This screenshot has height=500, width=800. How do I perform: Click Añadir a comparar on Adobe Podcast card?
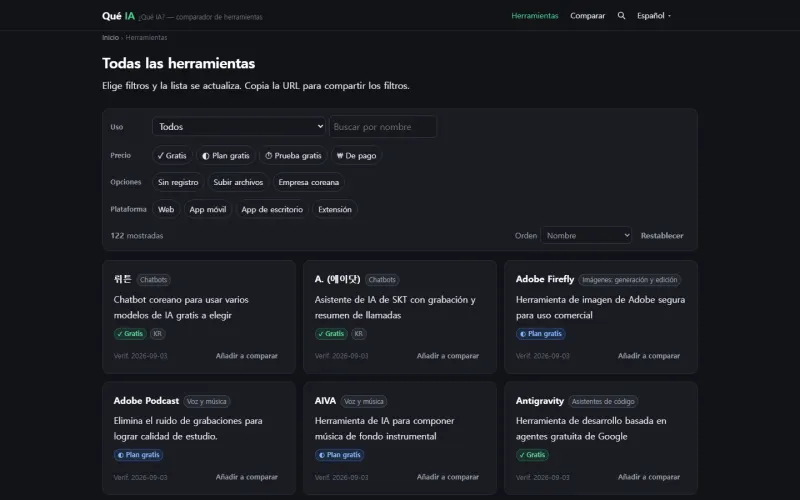tap(246, 477)
